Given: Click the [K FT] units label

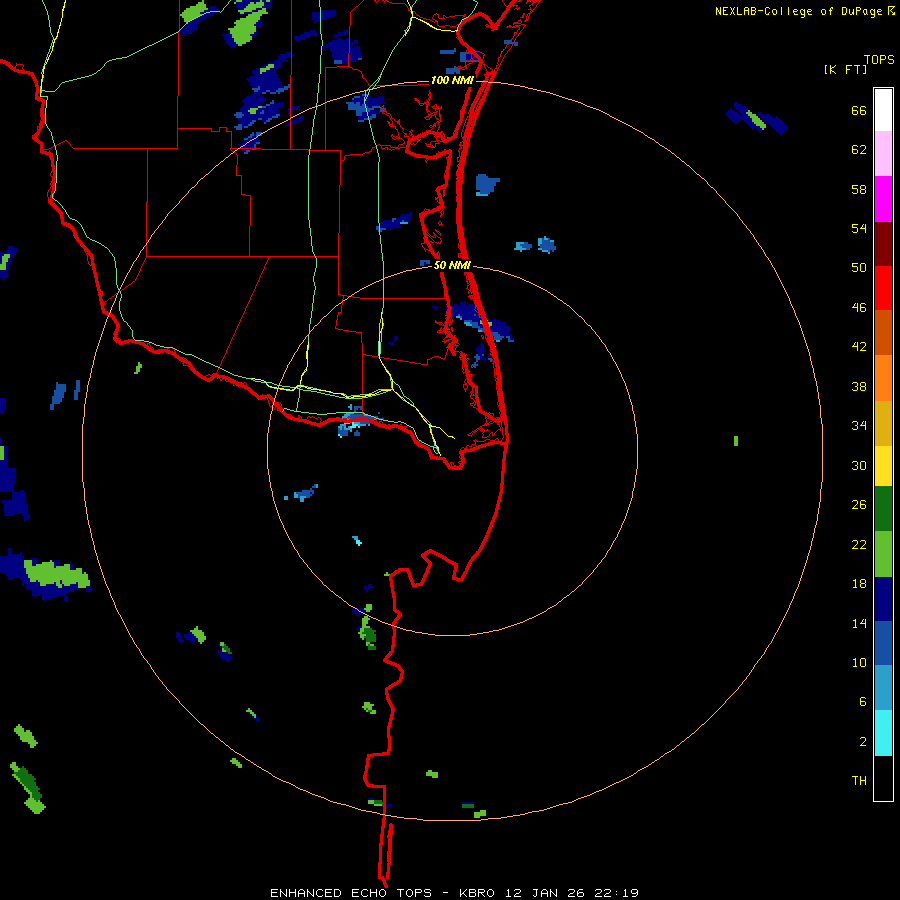Looking at the screenshot, I should [845, 69].
